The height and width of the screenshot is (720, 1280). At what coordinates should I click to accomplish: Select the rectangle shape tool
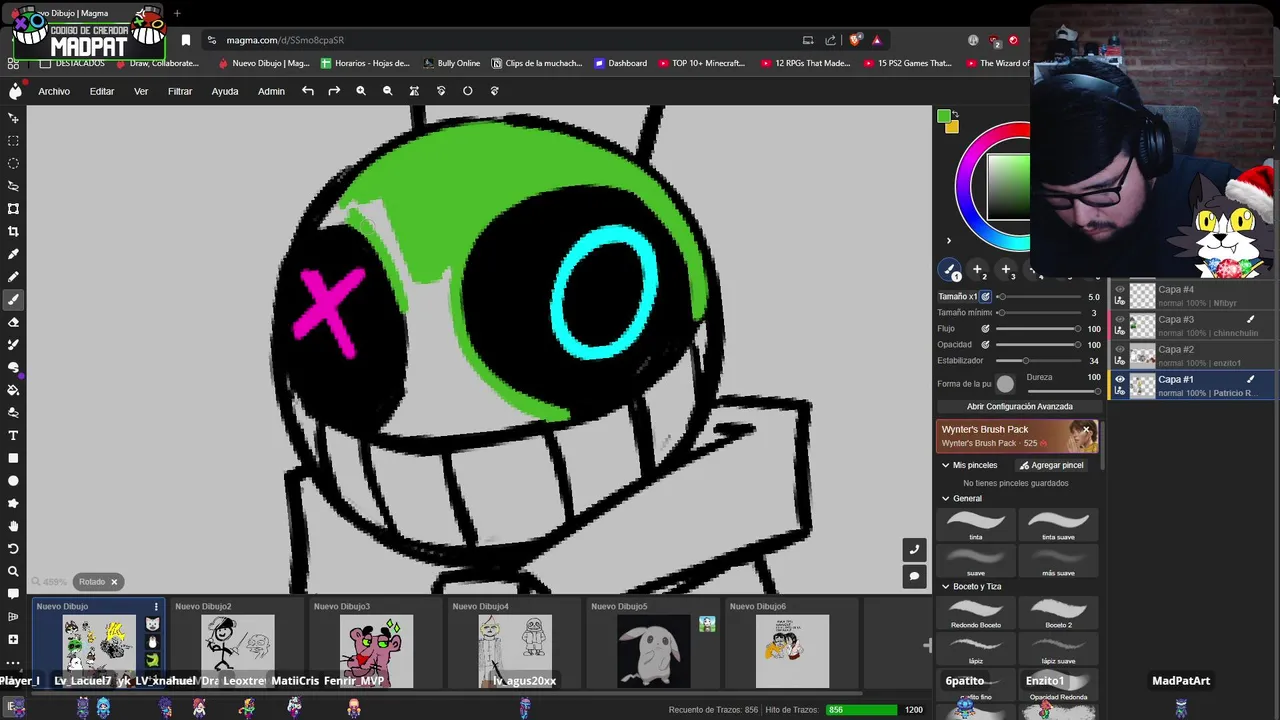pyautogui.click(x=13, y=458)
